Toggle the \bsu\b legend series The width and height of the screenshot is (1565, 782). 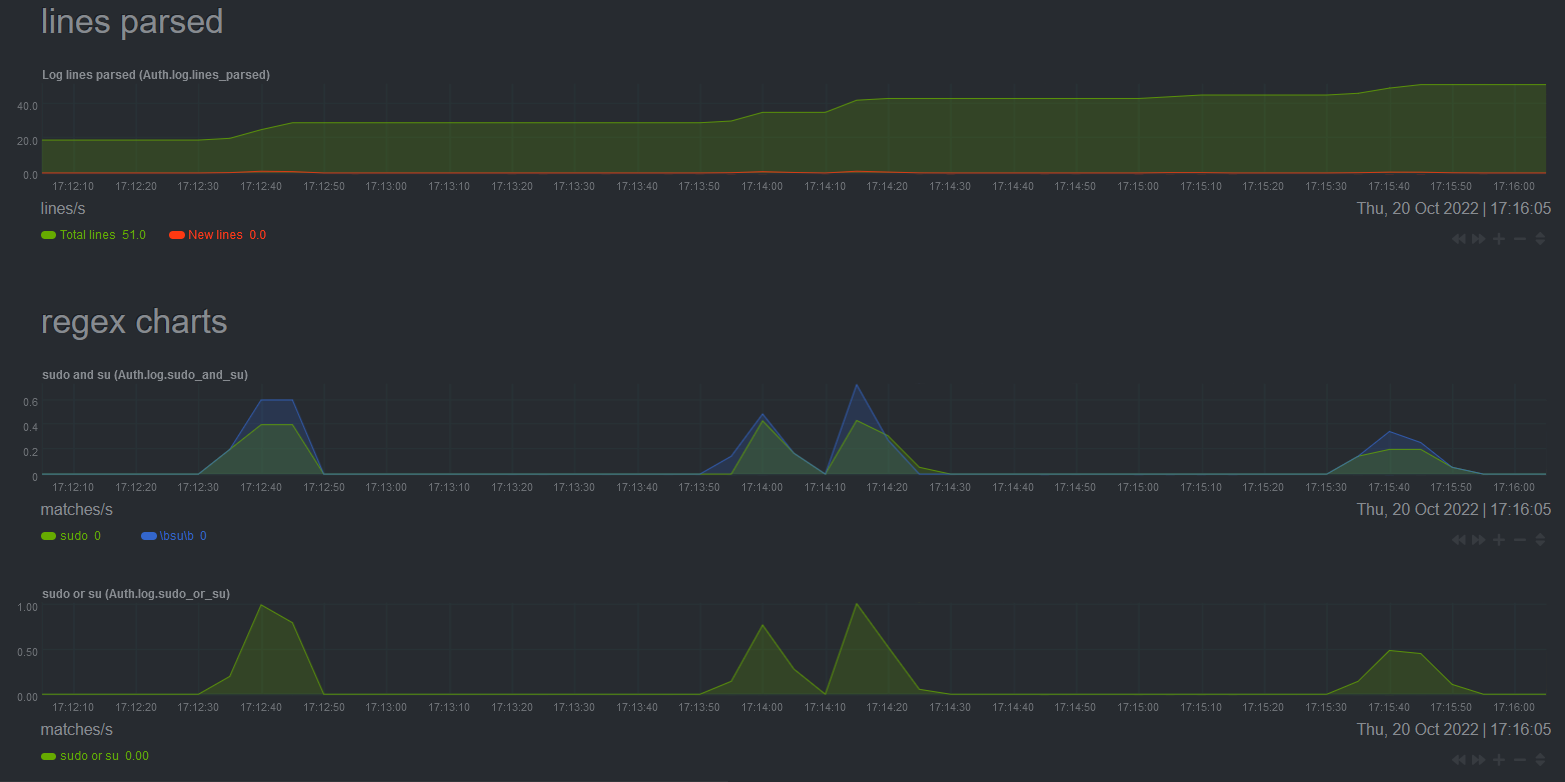[174, 536]
